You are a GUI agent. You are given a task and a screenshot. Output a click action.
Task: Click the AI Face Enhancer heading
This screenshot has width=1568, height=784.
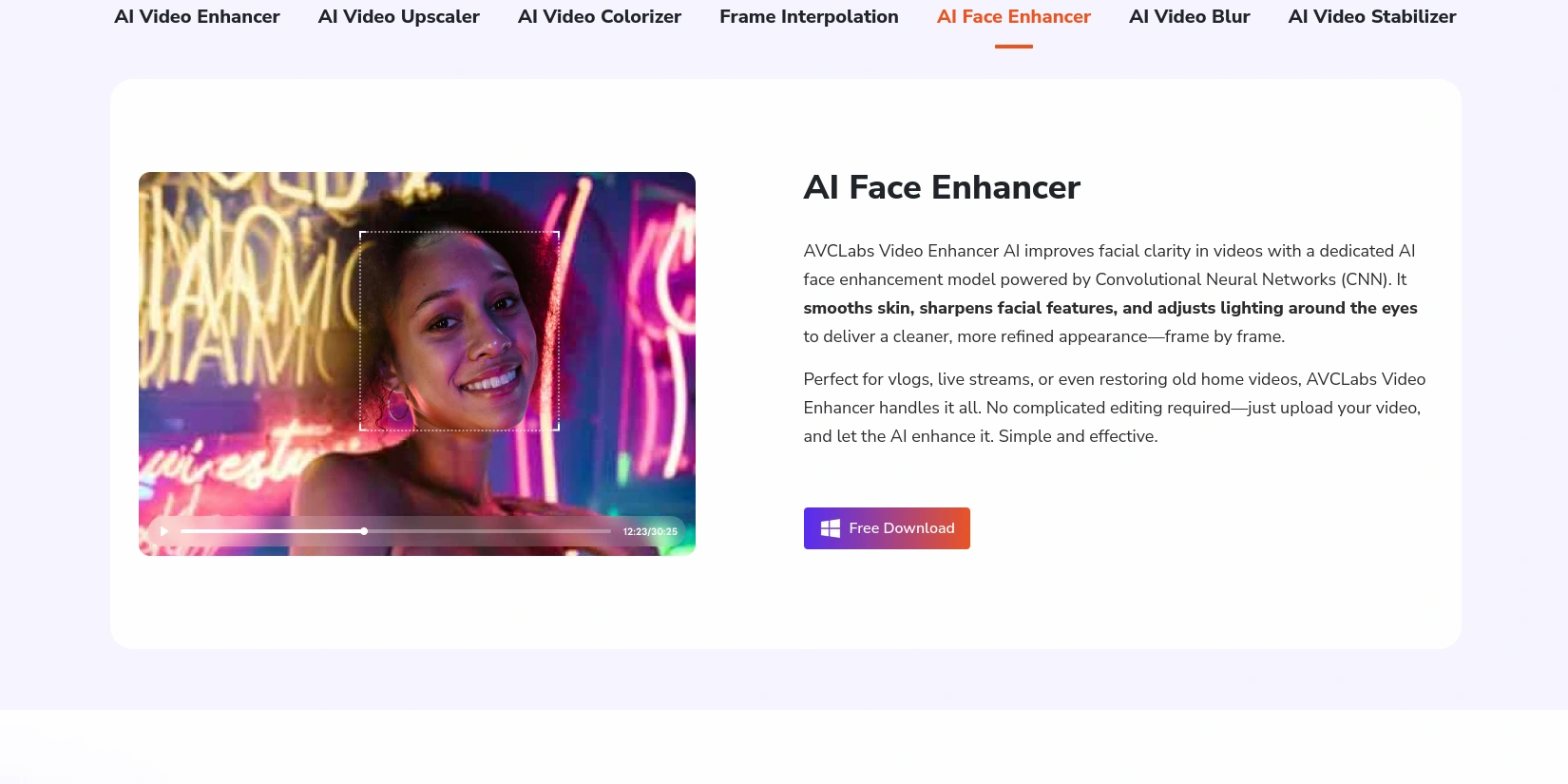coord(941,187)
